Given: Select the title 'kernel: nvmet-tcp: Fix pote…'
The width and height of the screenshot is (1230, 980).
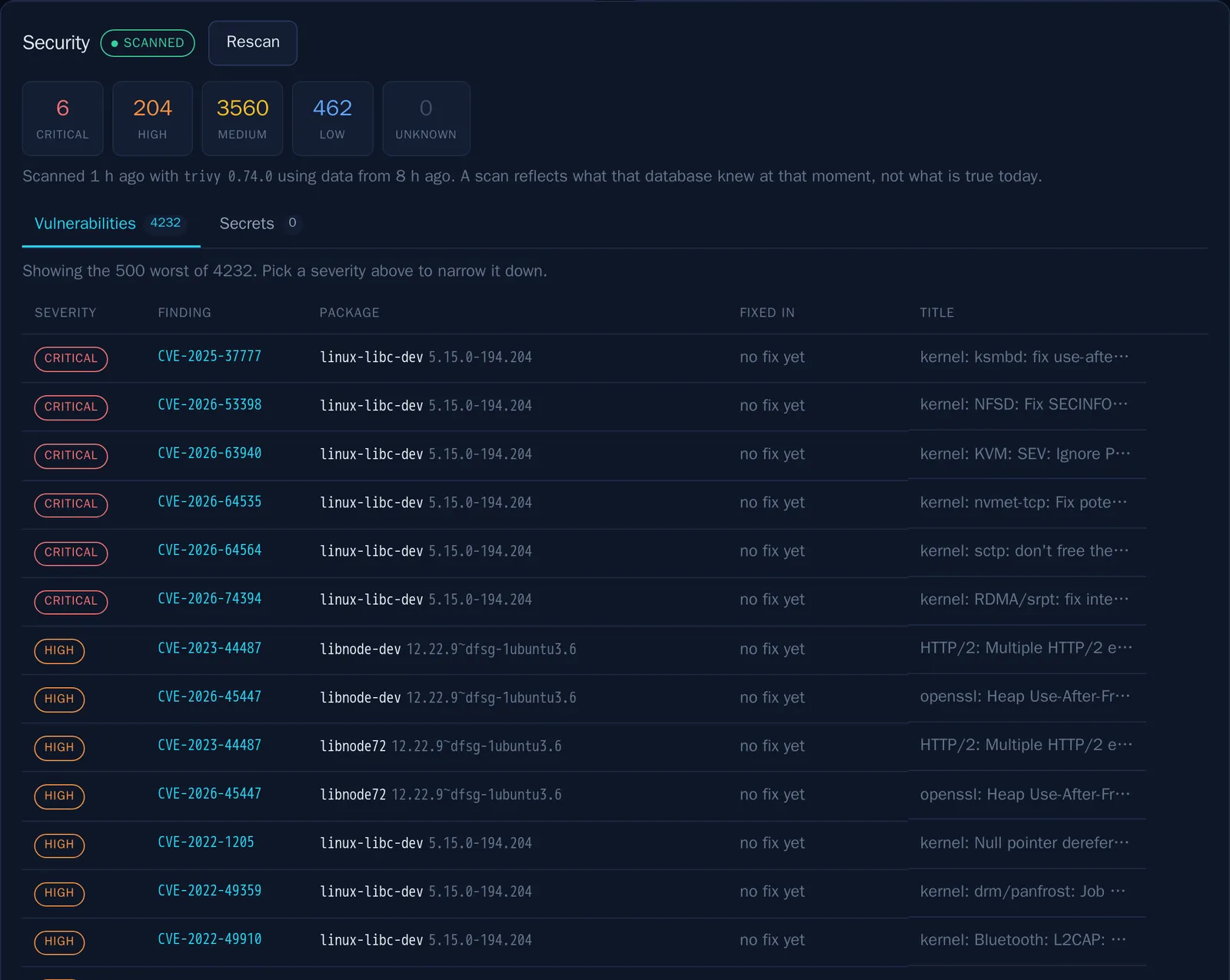Looking at the screenshot, I should tap(1024, 502).
